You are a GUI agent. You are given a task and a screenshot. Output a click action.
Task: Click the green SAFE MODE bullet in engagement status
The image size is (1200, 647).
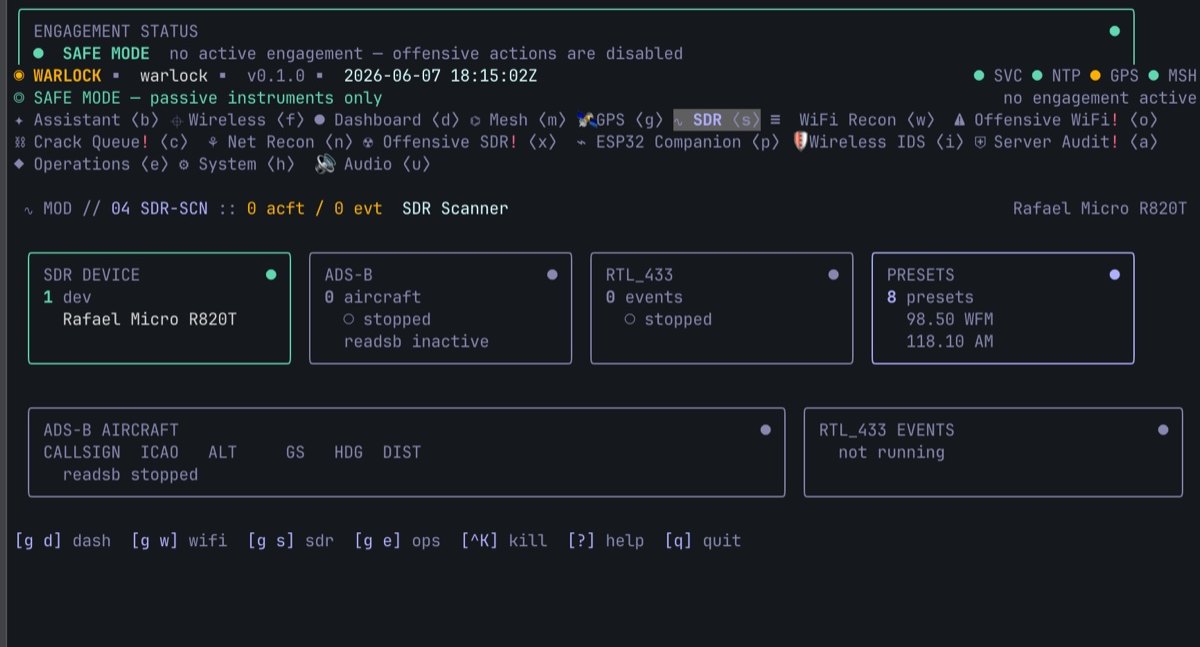point(38,53)
